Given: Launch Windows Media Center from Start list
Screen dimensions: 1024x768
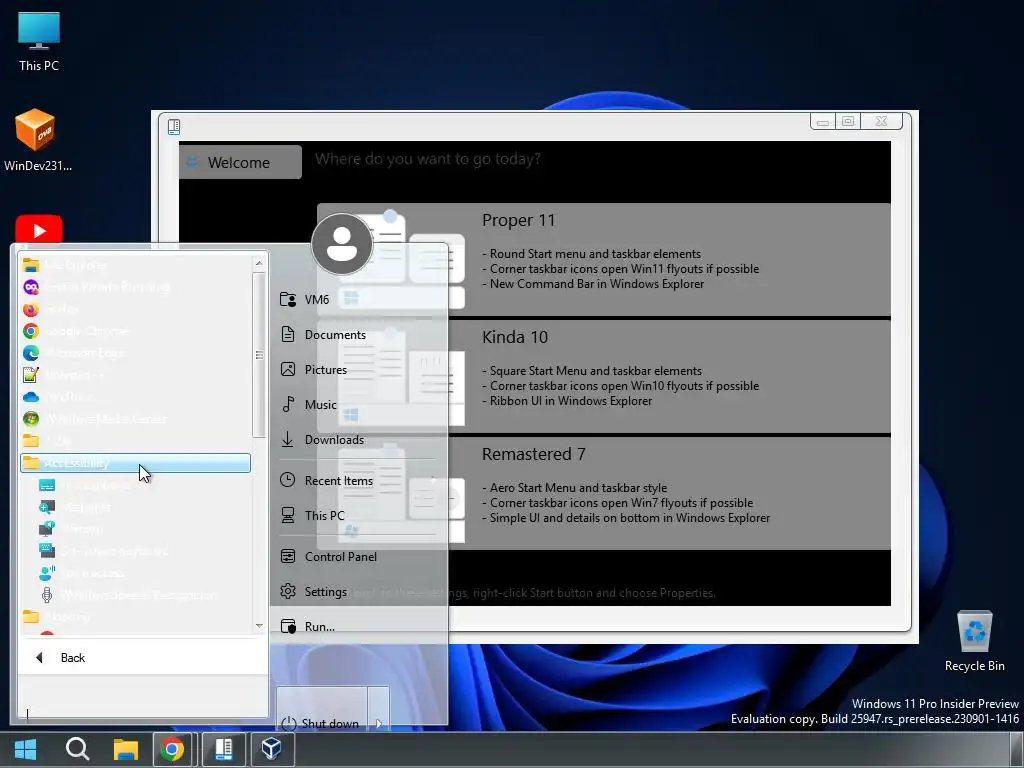Looking at the screenshot, I should 135,419.
